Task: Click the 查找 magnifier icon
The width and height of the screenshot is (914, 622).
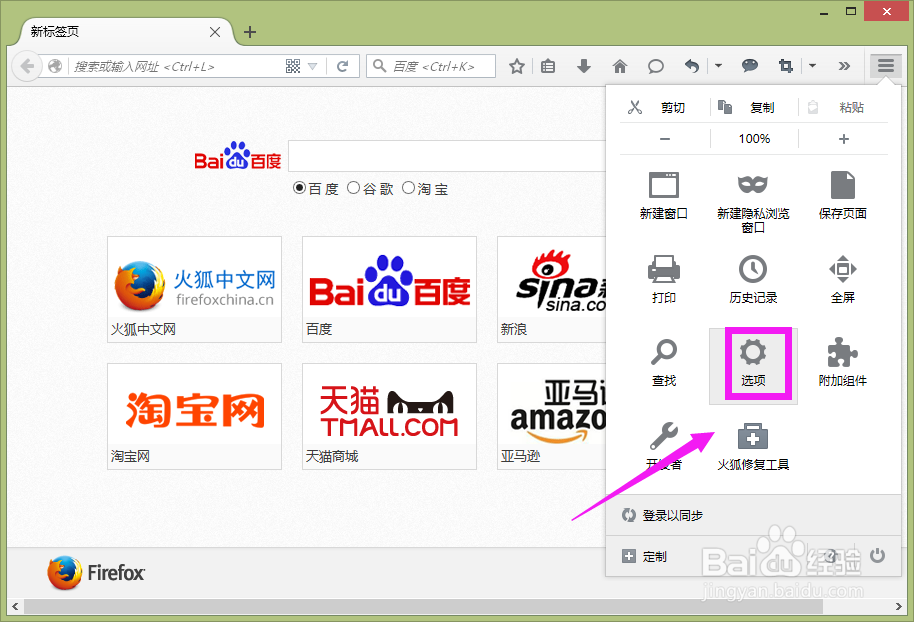Action: 664,352
